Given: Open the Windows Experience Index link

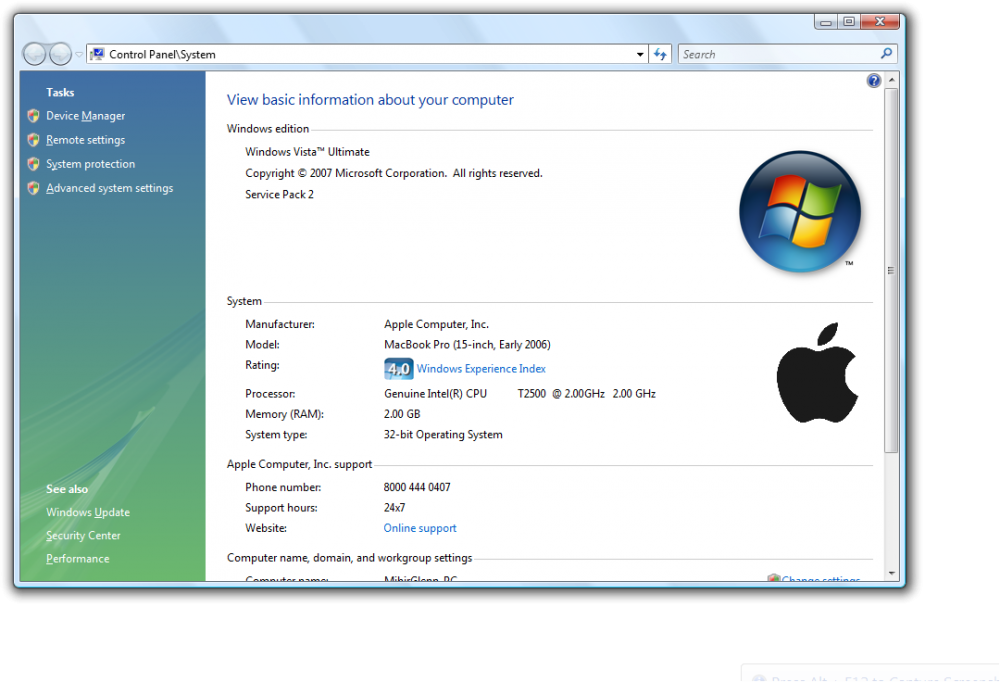Looking at the screenshot, I should click(x=481, y=369).
